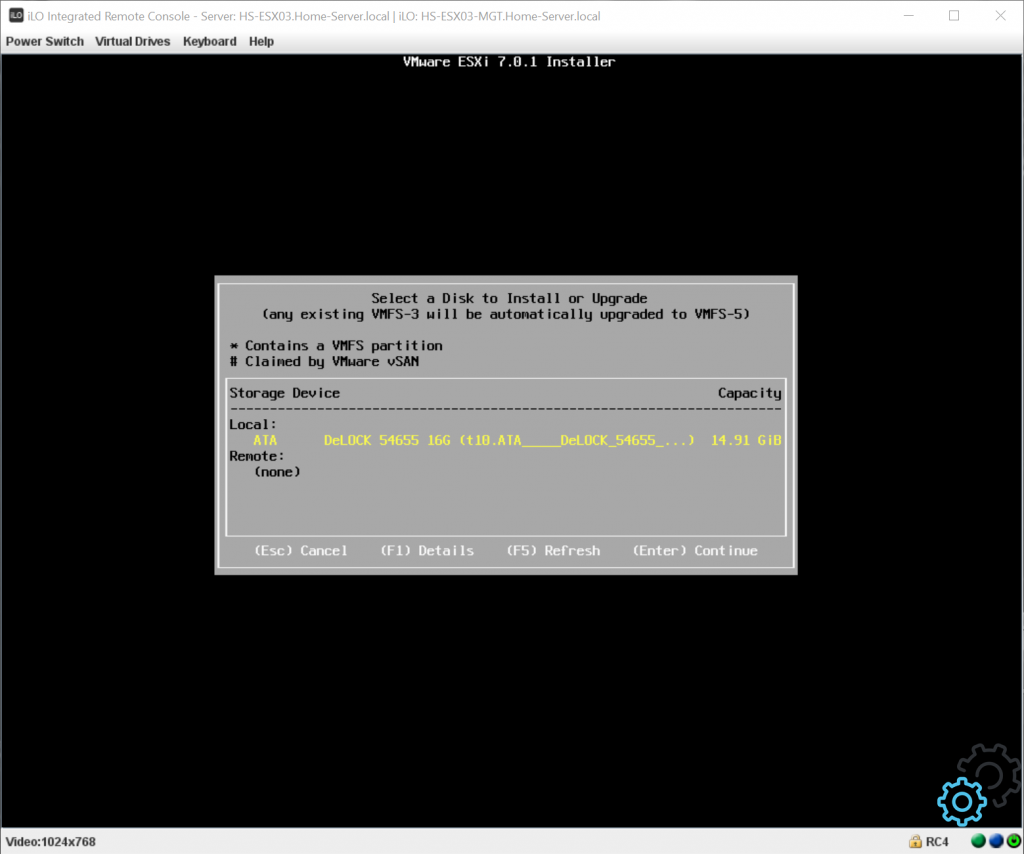Click (Esc) Cancel in the installer

(x=301, y=550)
